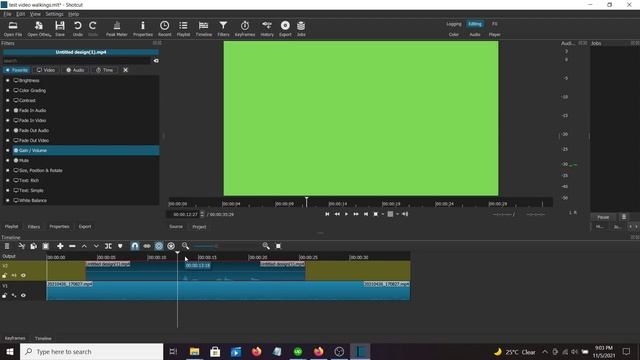Viewport: 640px width, 360px height.
Task: Click the timeline Copy icon
Action: [x=33, y=246]
